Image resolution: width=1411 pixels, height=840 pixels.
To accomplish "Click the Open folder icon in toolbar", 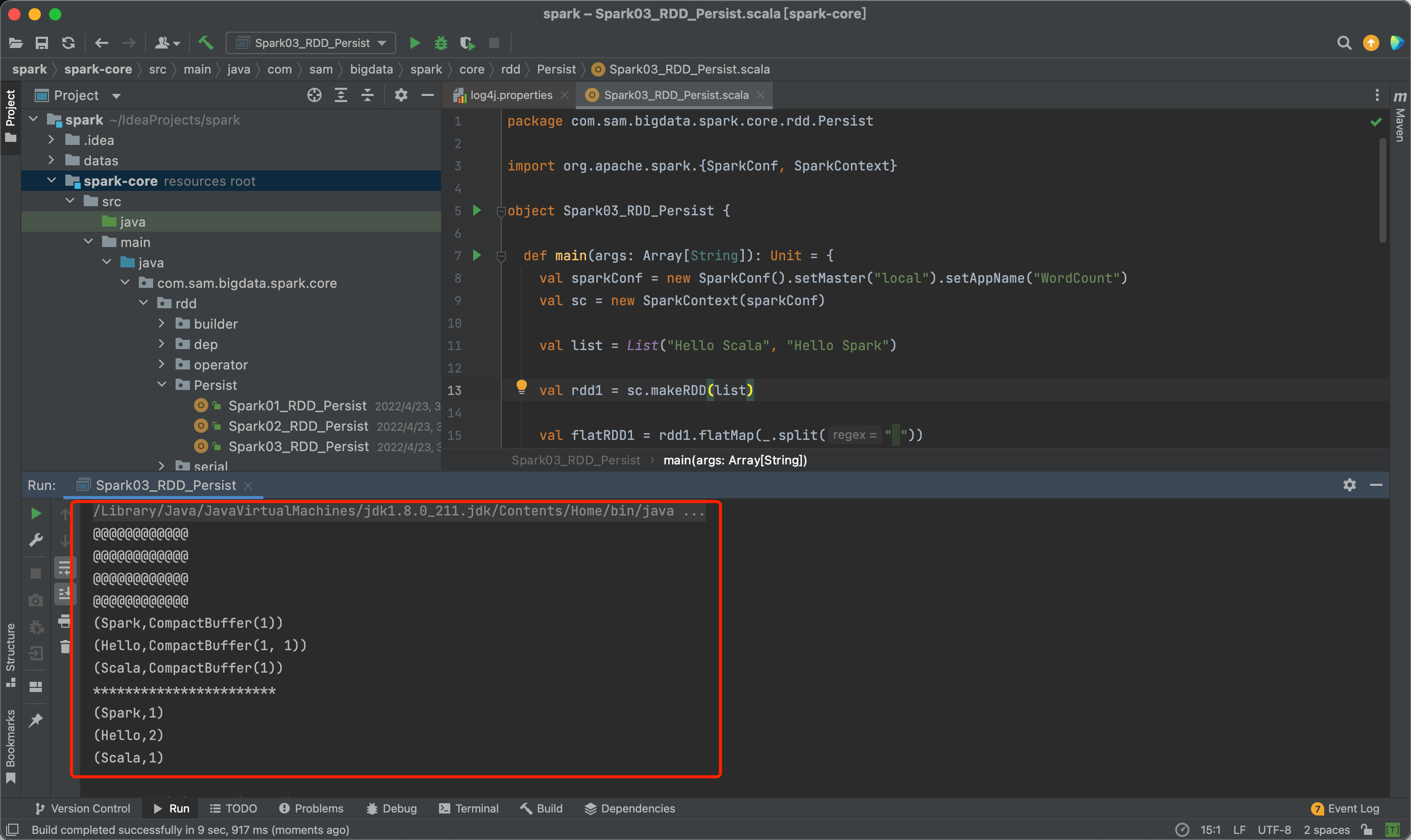I will pos(16,43).
